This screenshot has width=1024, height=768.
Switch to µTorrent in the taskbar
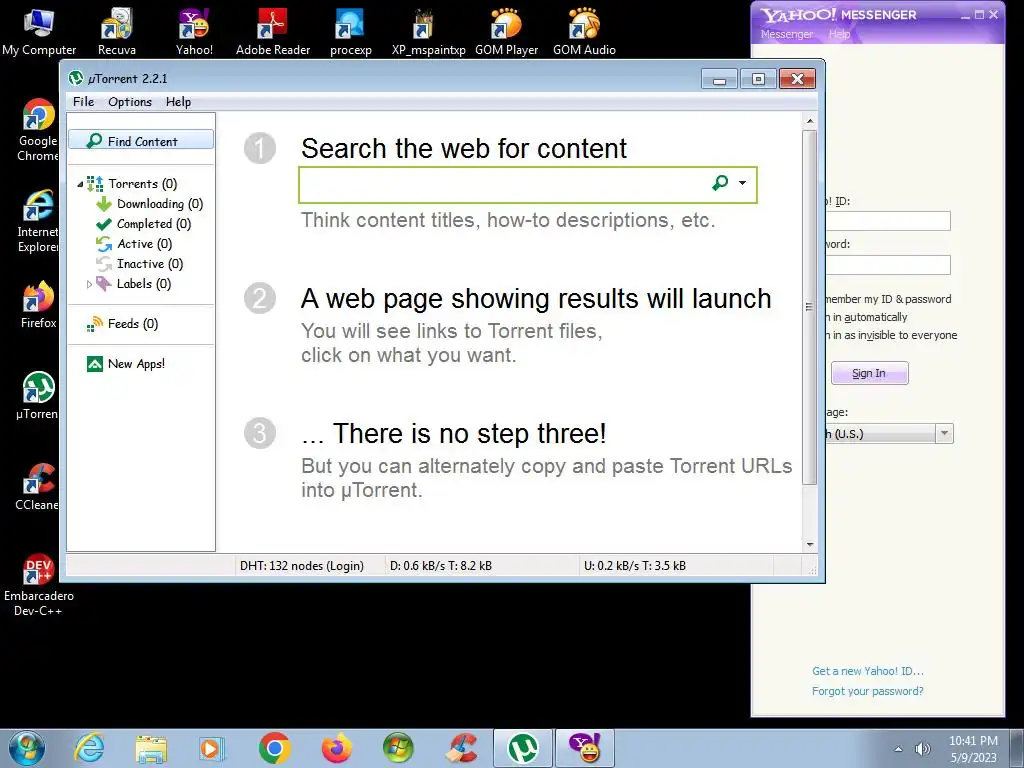coord(522,748)
